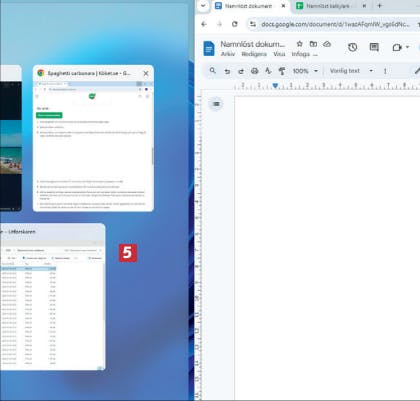Open the Vanlig text style dropdown
This screenshot has height=401, width=420.
[x=351, y=71]
